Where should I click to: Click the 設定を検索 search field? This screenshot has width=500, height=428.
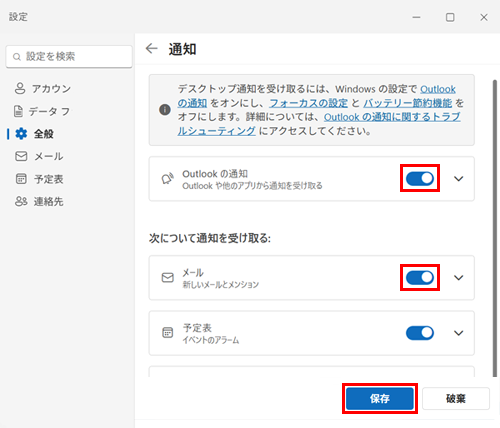[69, 57]
